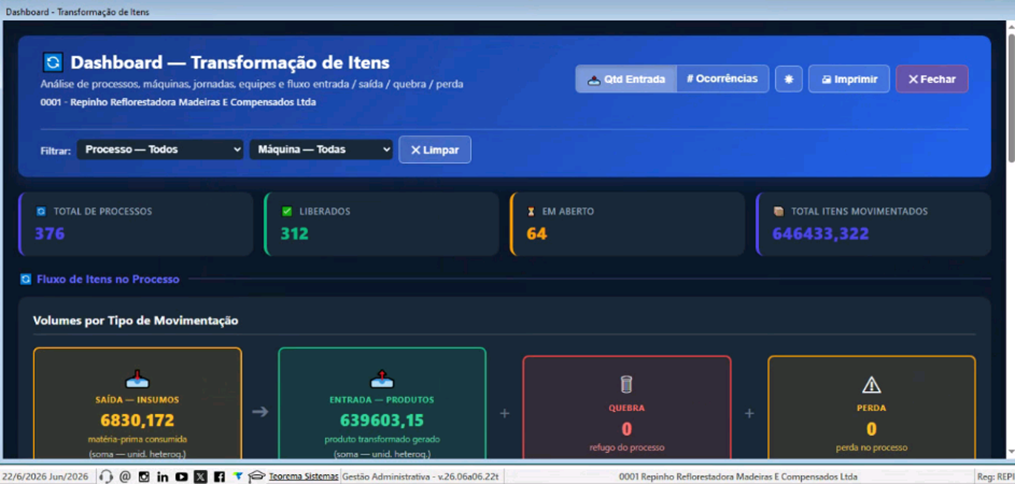Click the Limpar filter button
Image resolution: width=1015 pixels, height=484 pixels.
coord(434,149)
